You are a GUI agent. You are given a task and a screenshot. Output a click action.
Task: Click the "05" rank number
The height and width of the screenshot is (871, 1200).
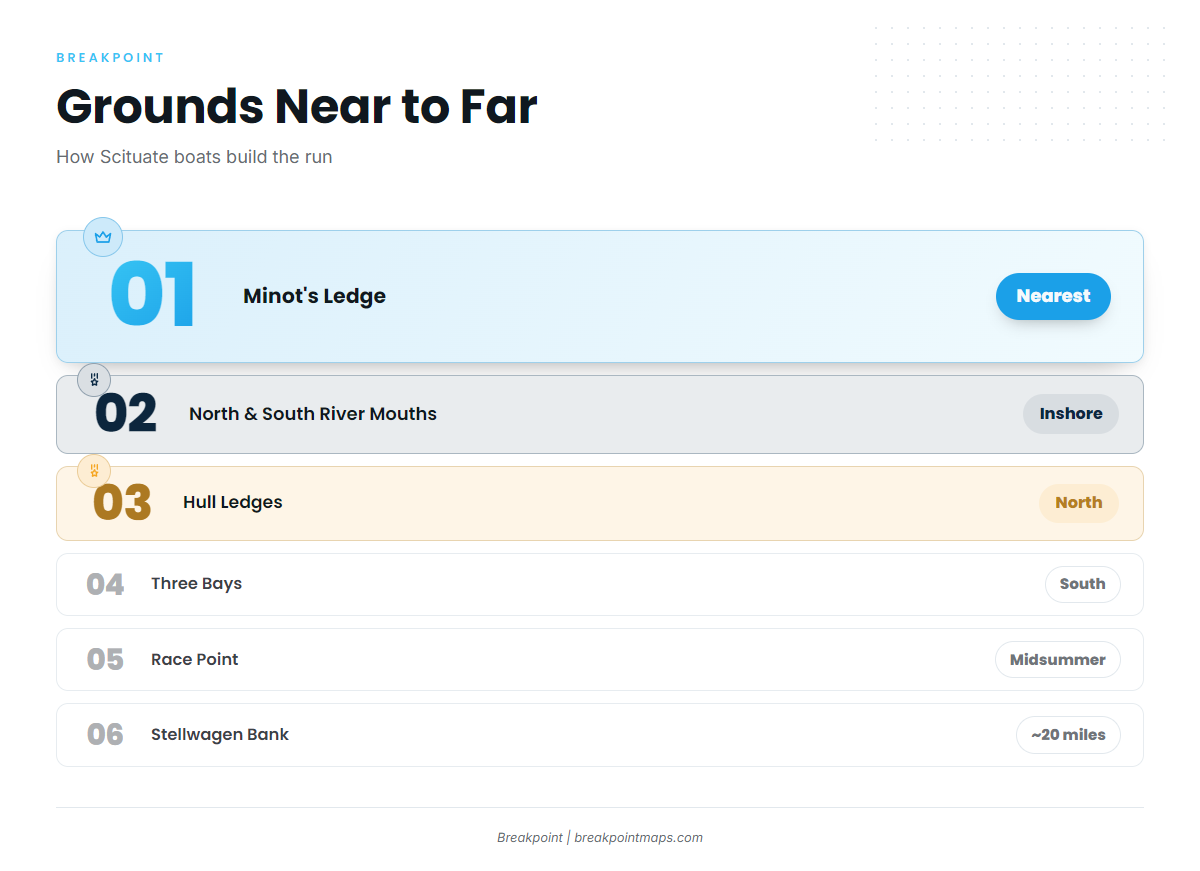105,660
